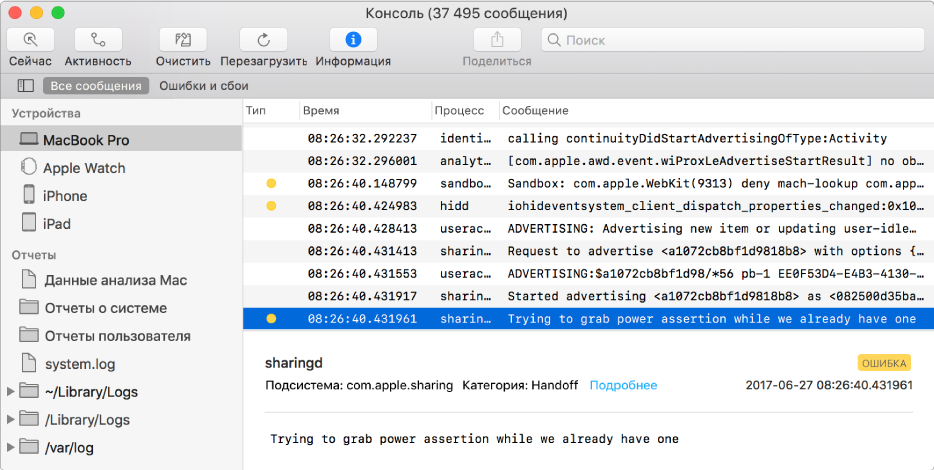Image resolution: width=934 pixels, height=470 pixels.
Task: Click the Поделиться share icon
Action: (x=497, y=40)
